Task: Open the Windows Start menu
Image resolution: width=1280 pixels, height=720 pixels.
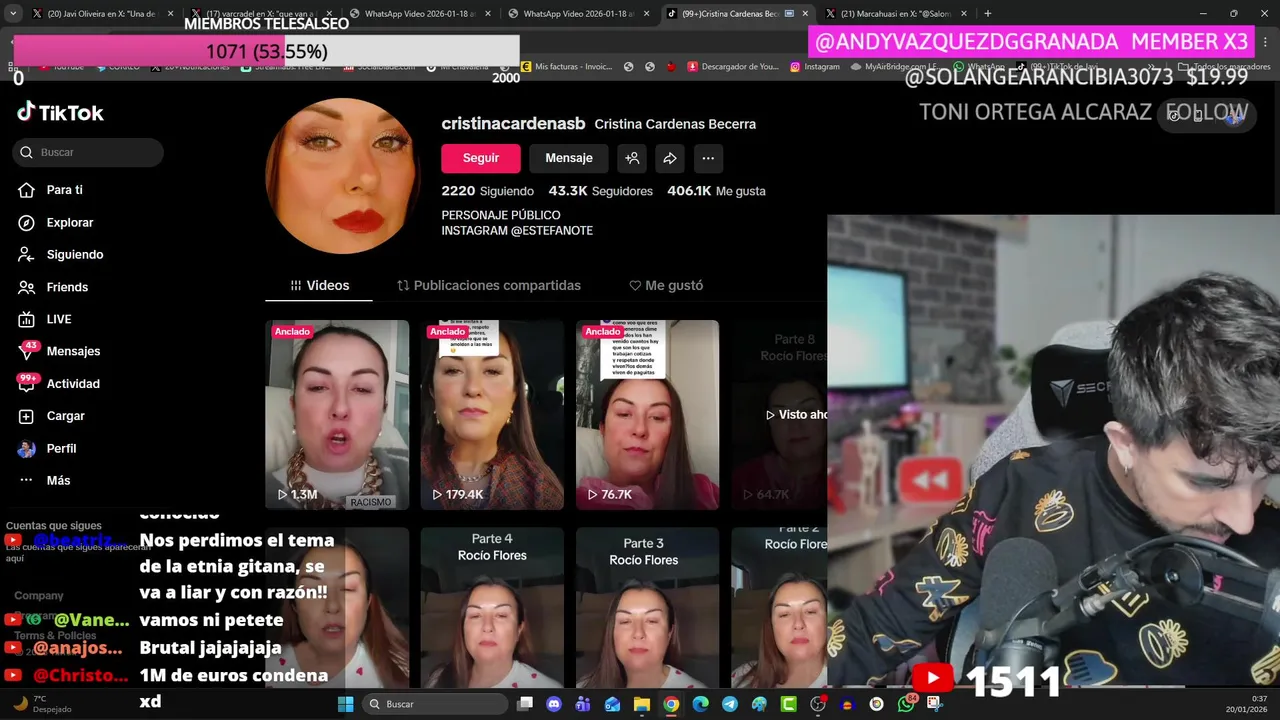Action: click(345, 704)
